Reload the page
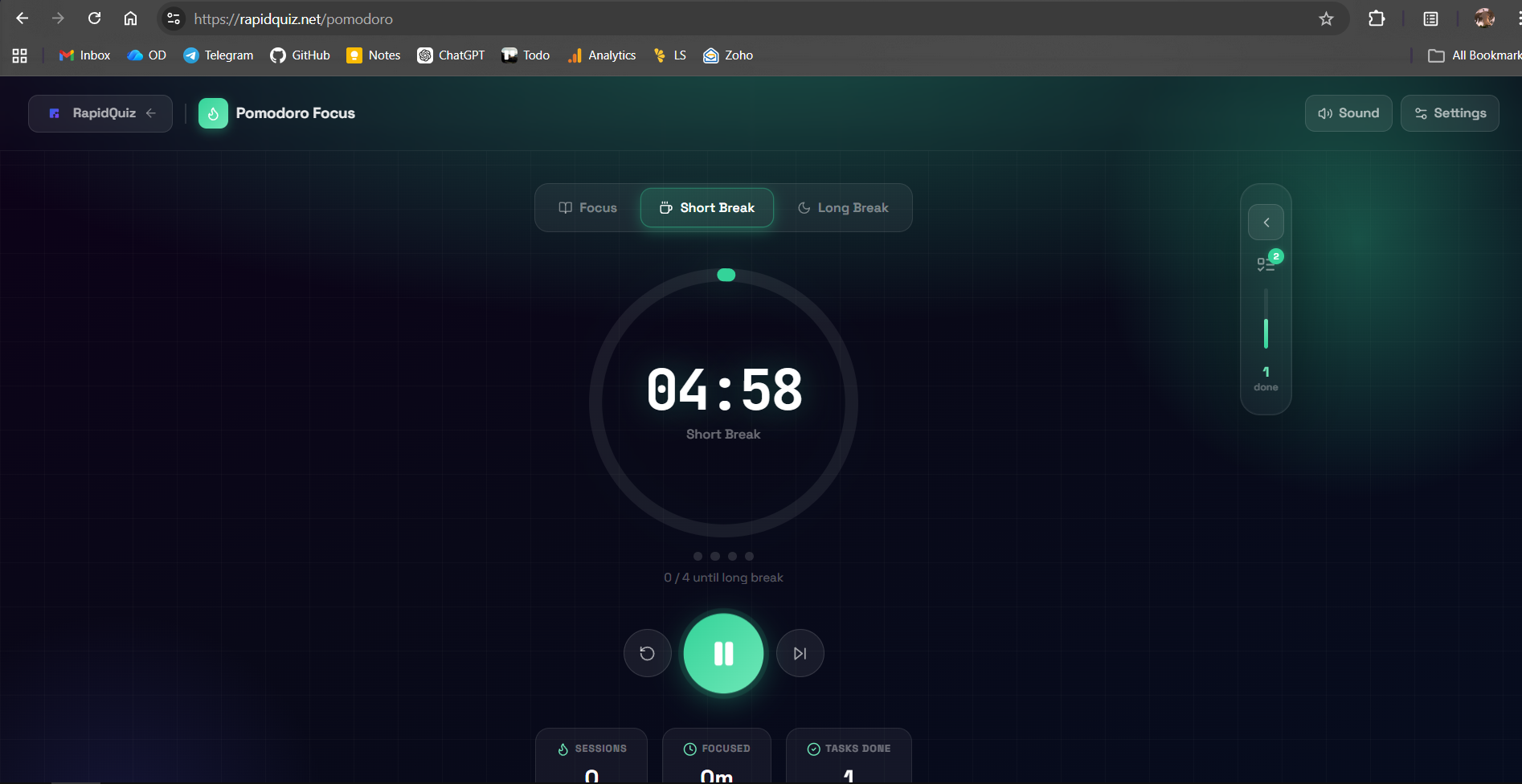 94,18
